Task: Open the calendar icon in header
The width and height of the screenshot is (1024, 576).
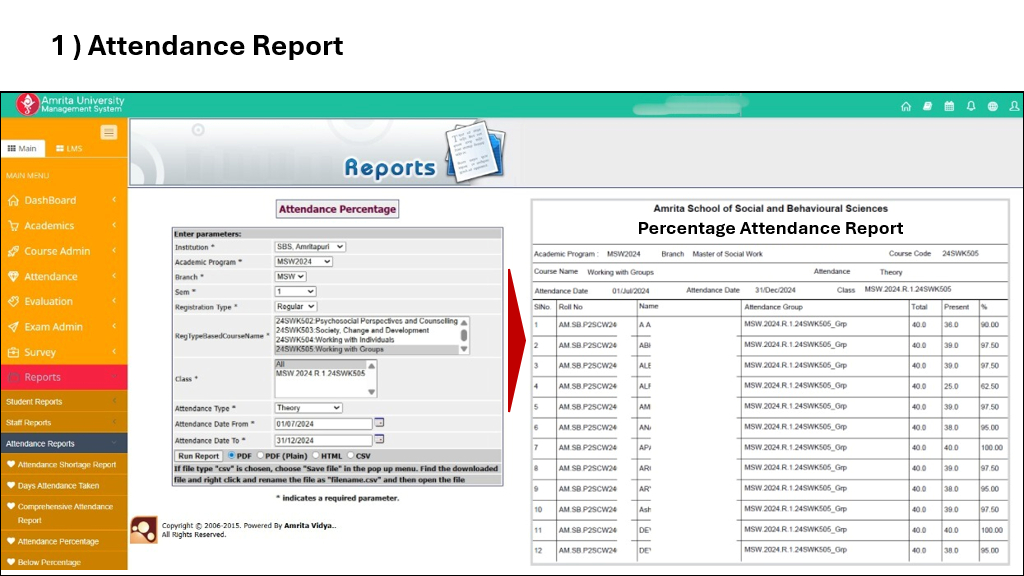Action: 949,106
